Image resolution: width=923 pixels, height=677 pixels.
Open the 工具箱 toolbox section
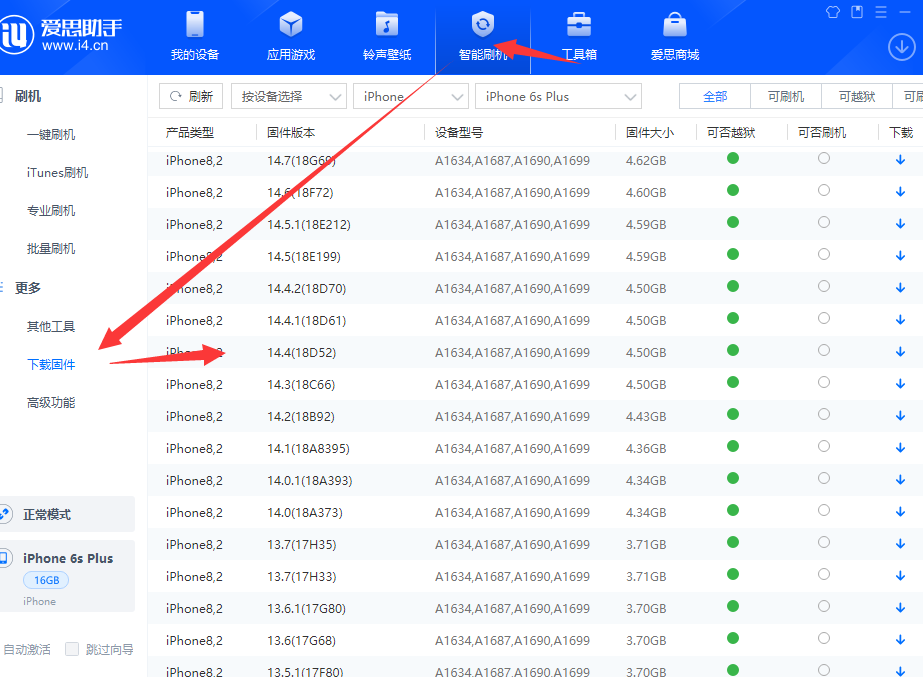coord(579,36)
